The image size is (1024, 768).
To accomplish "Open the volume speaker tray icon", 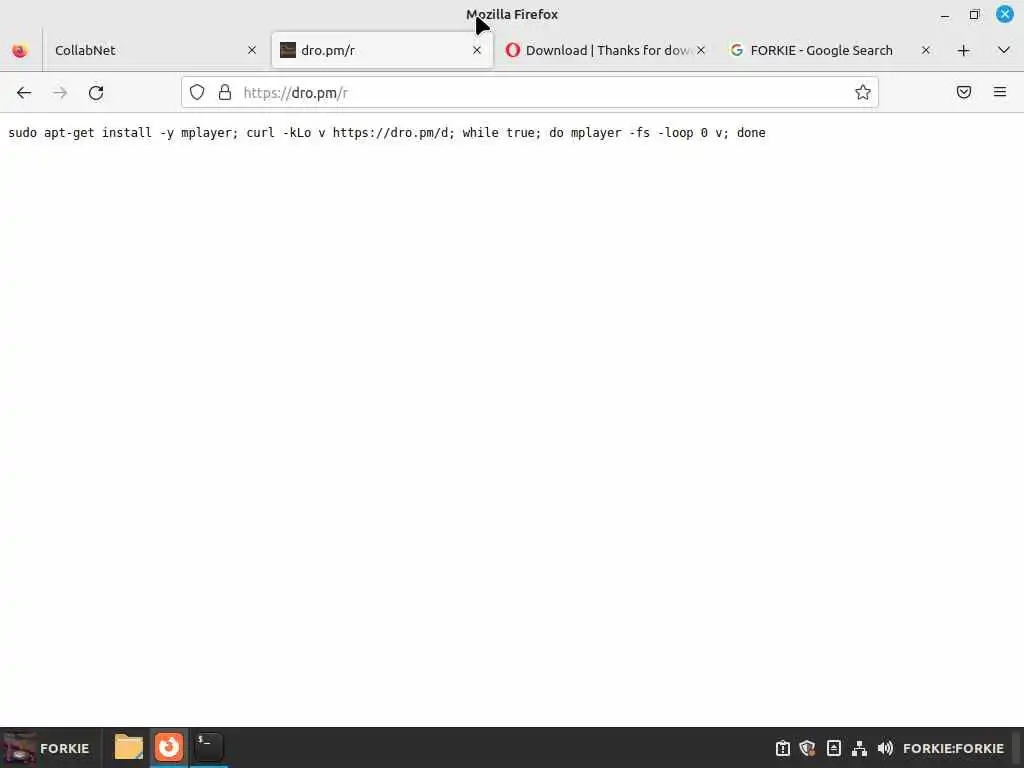I will [x=885, y=748].
